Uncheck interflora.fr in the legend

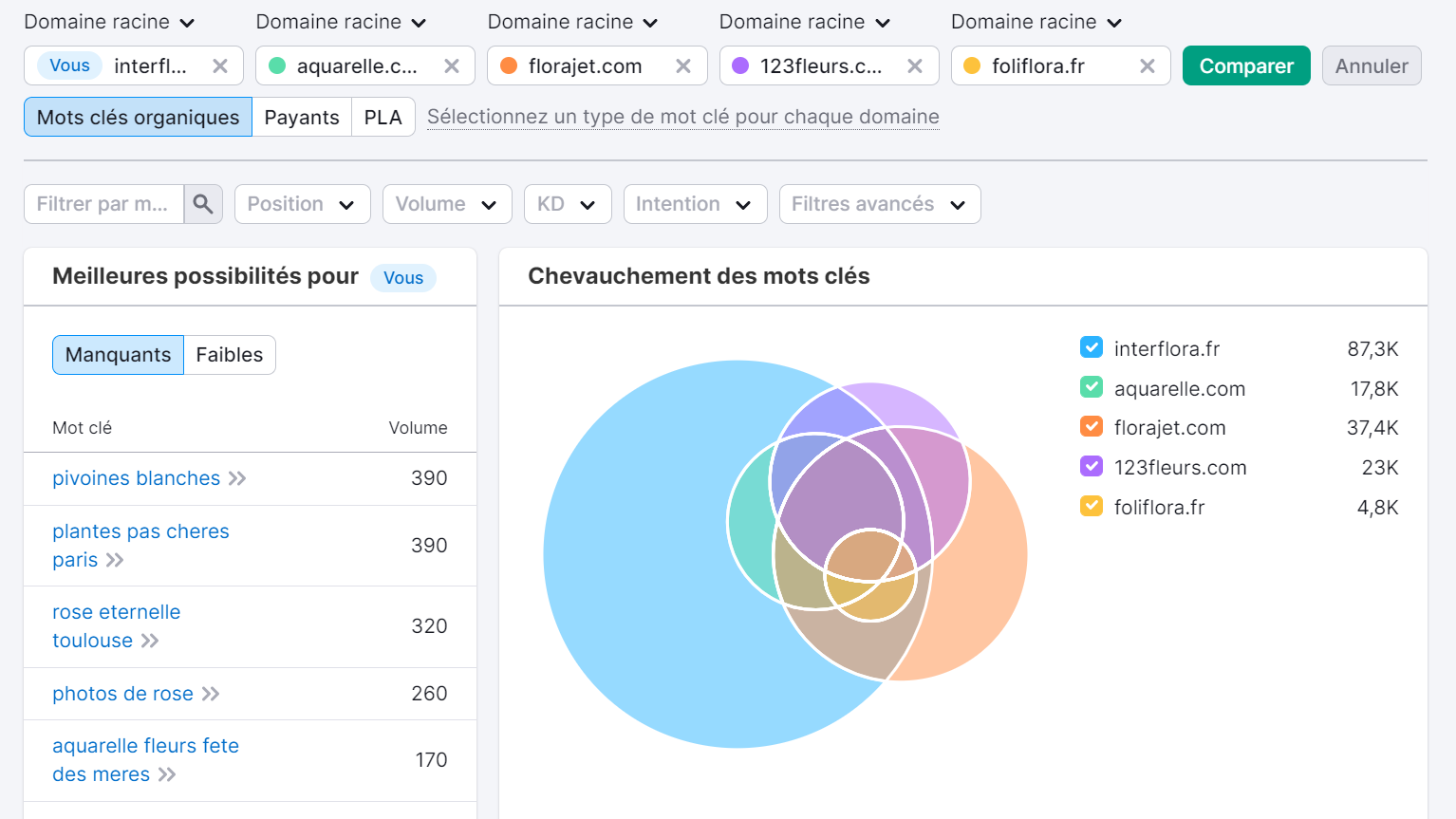point(1092,347)
